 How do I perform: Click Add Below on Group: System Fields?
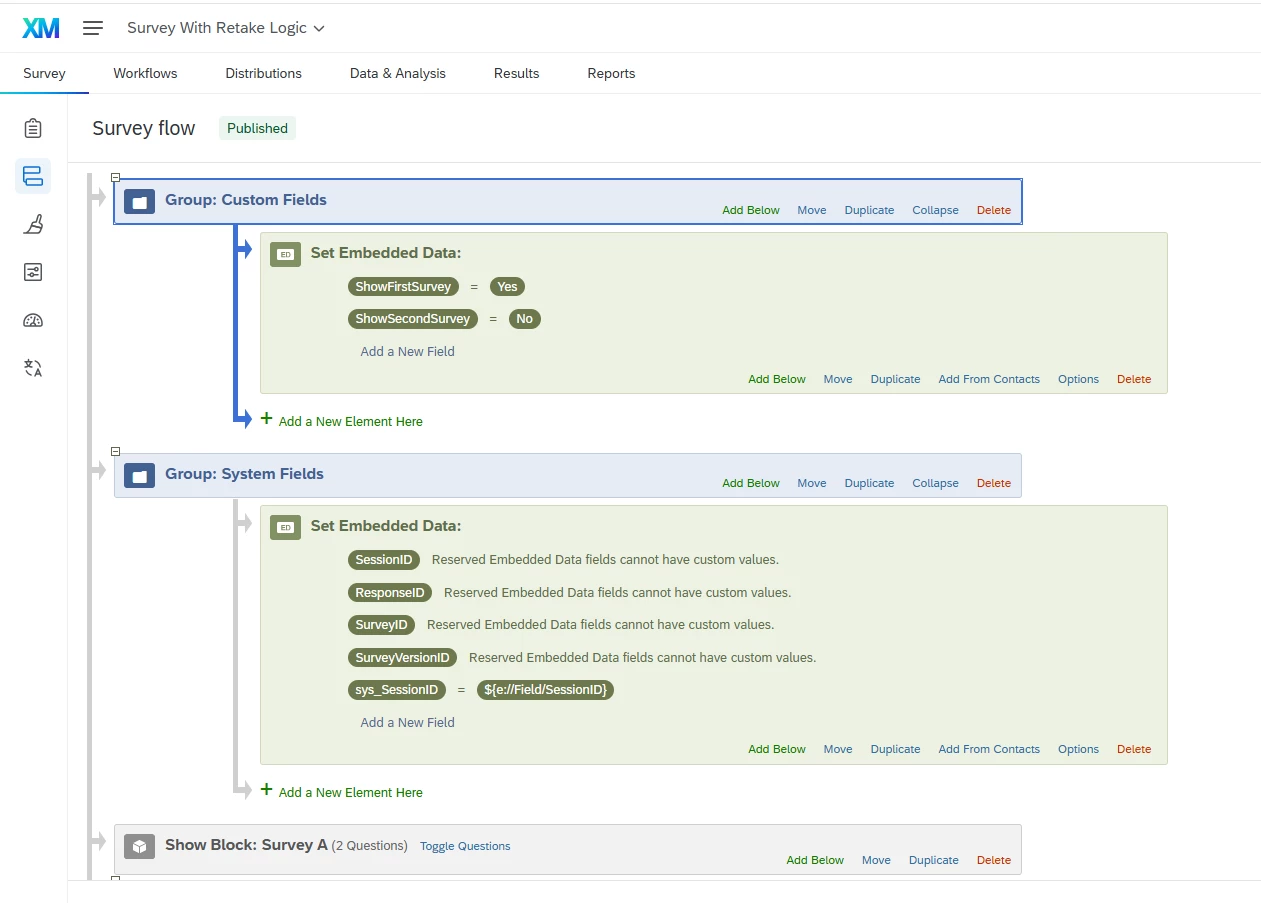(x=751, y=483)
